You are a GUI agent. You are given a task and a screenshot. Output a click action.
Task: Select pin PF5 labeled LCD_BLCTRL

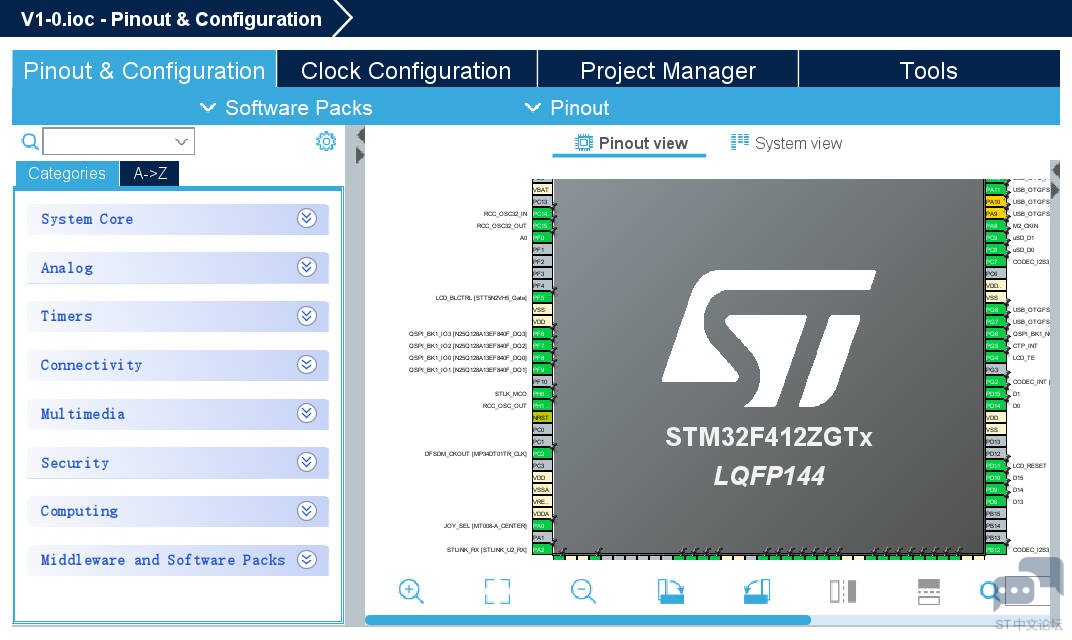tap(541, 297)
